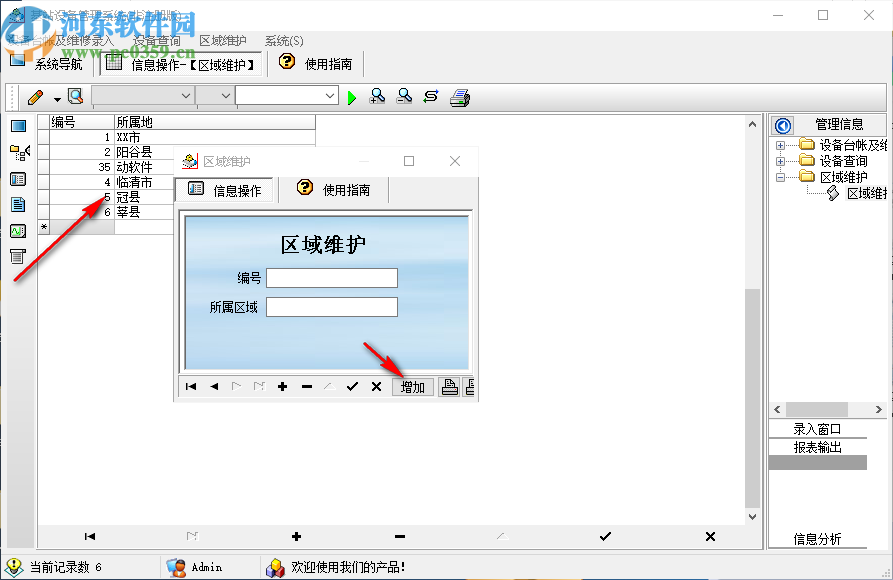Post changes with the checkmark navigator icon

351,386
